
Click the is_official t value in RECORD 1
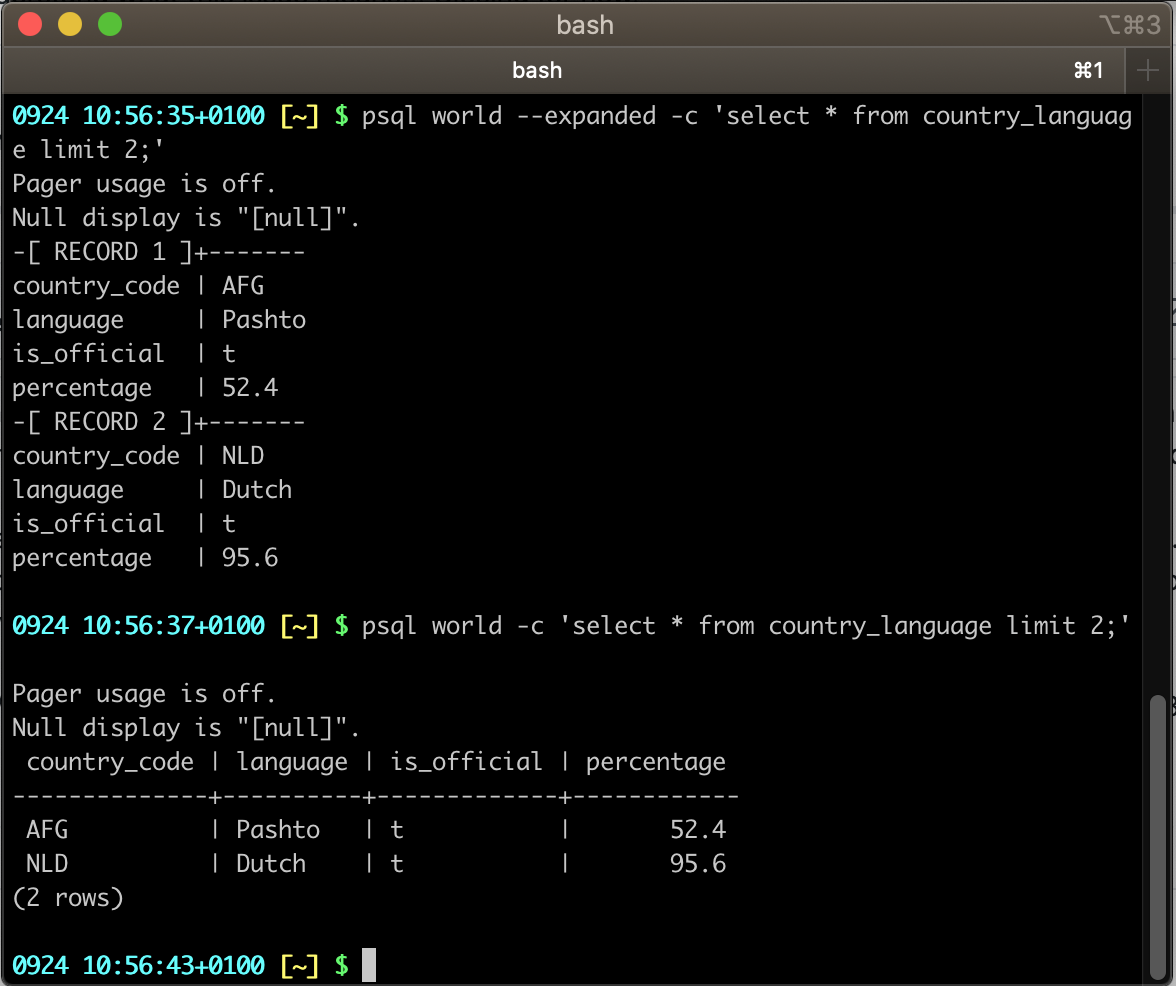pyautogui.click(x=229, y=354)
